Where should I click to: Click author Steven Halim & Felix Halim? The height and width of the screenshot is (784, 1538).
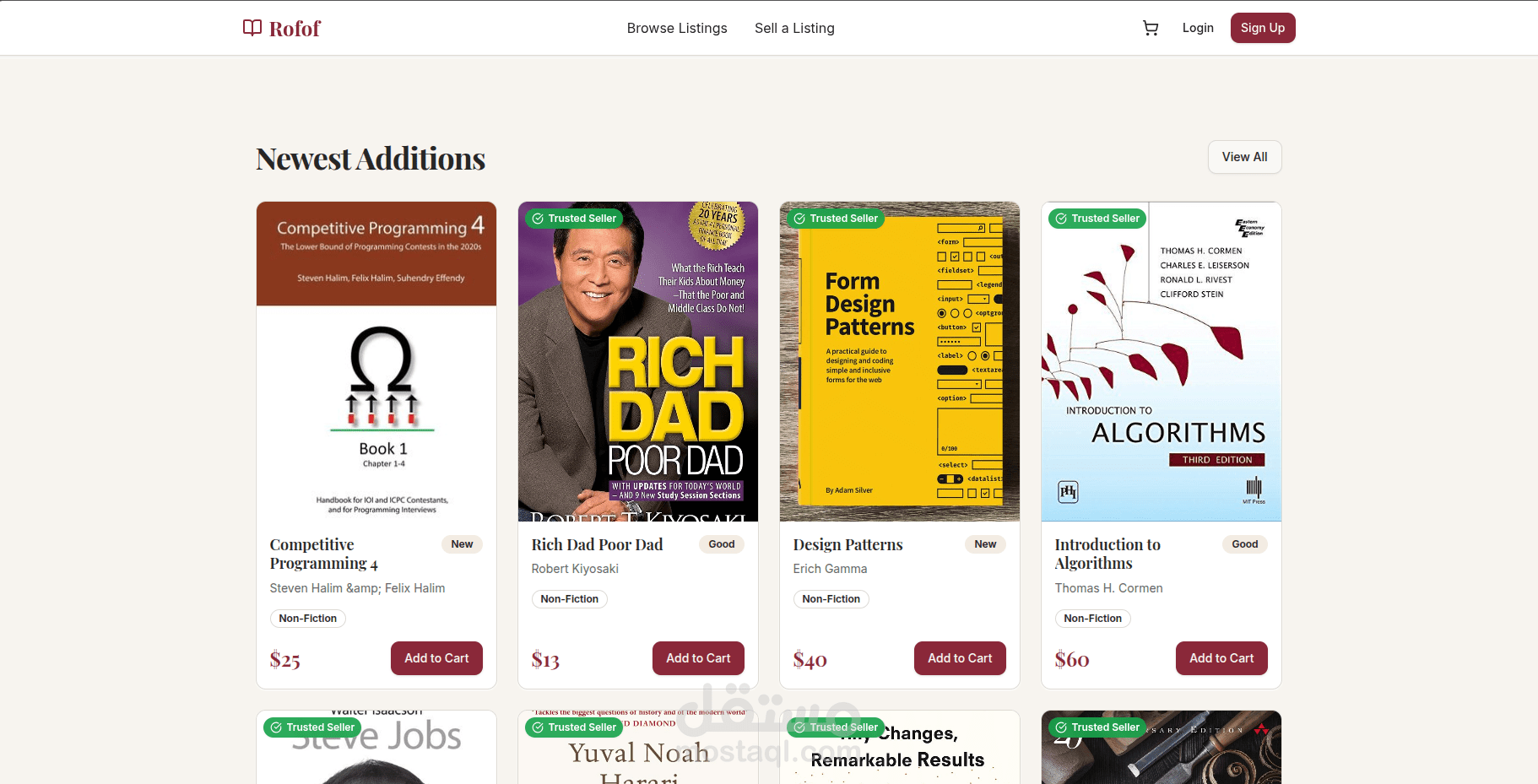[357, 588]
